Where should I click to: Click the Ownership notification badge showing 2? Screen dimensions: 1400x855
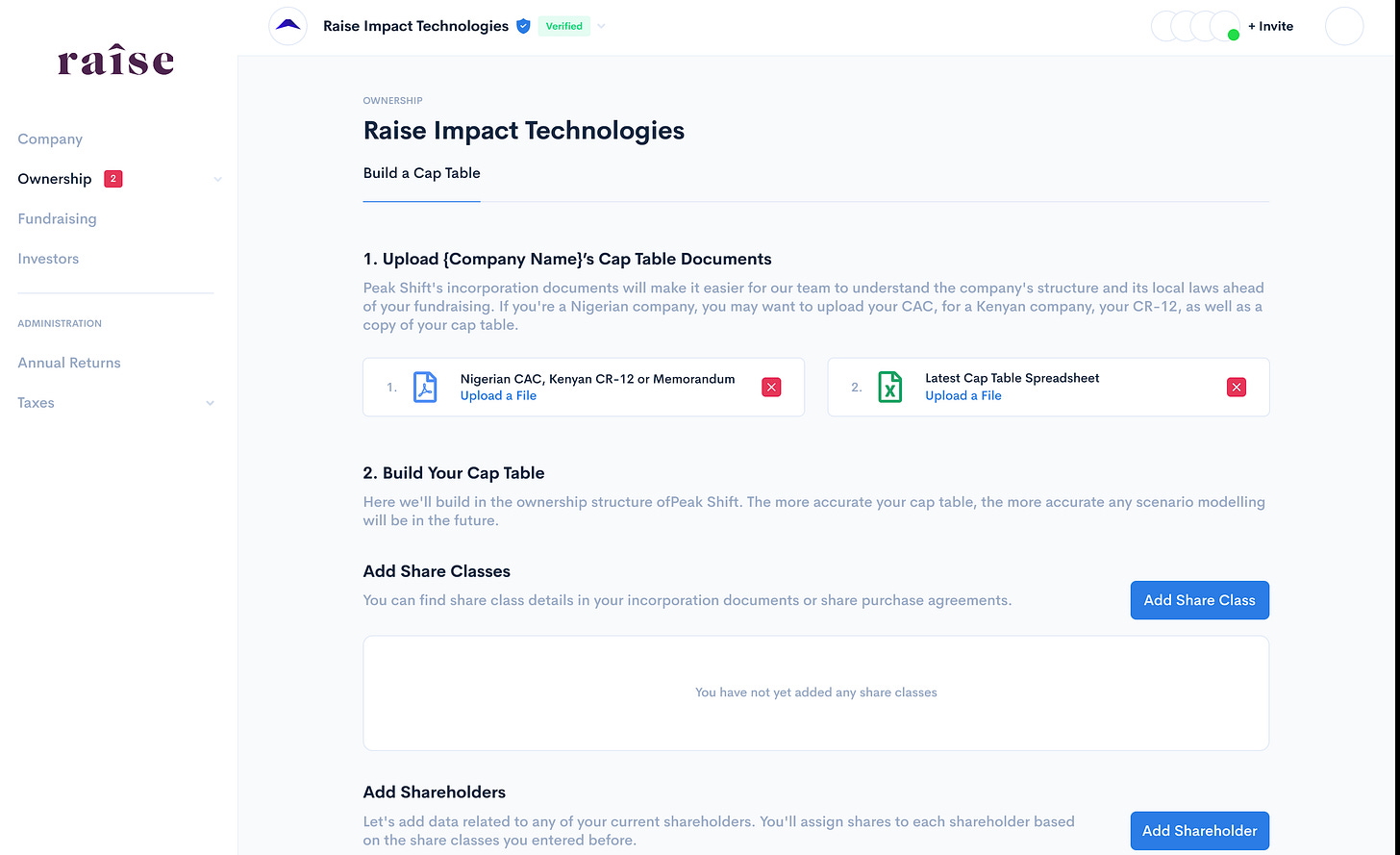click(x=112, y=178)
